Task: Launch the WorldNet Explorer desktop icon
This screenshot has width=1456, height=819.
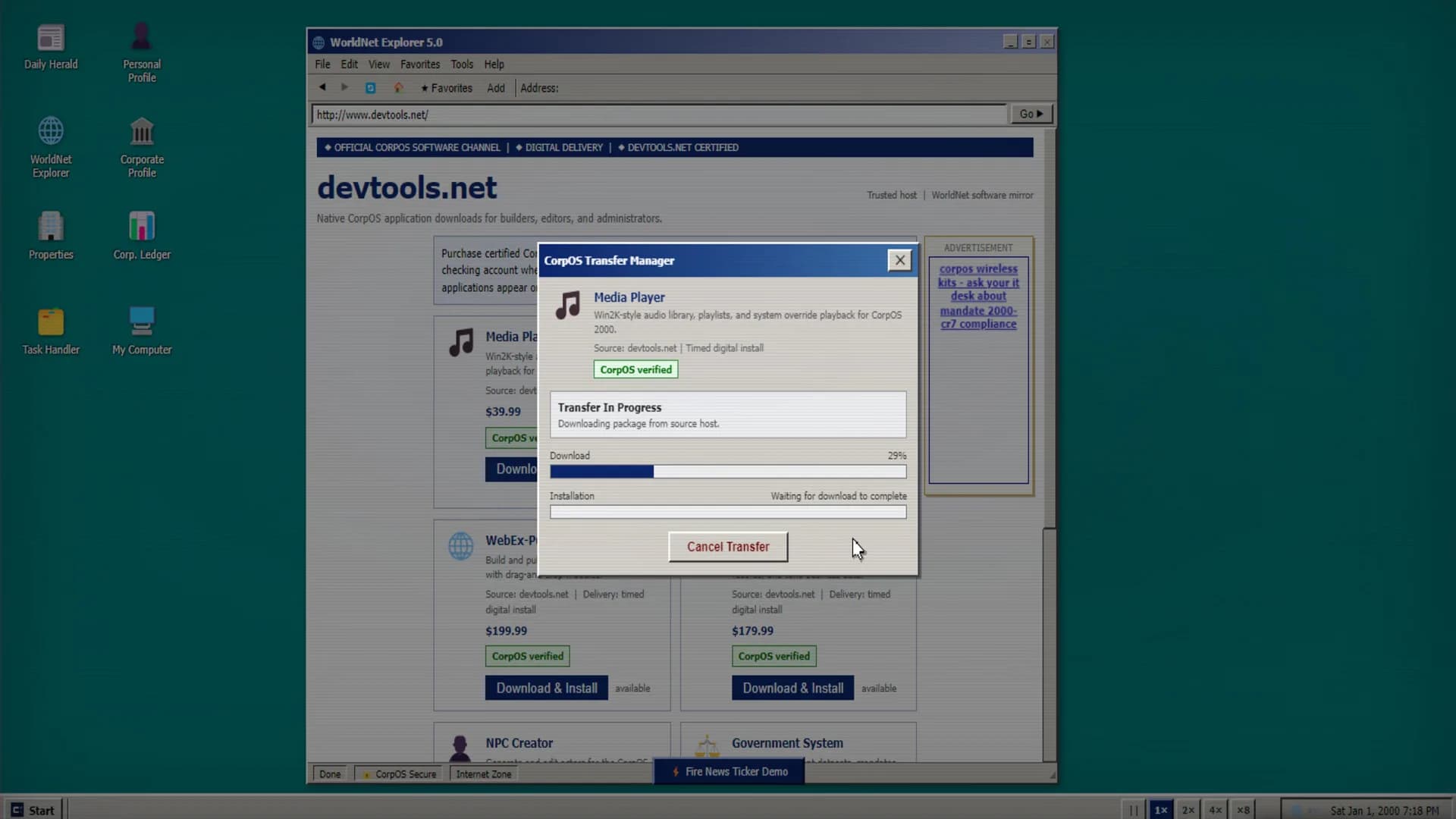Action: 51,148
